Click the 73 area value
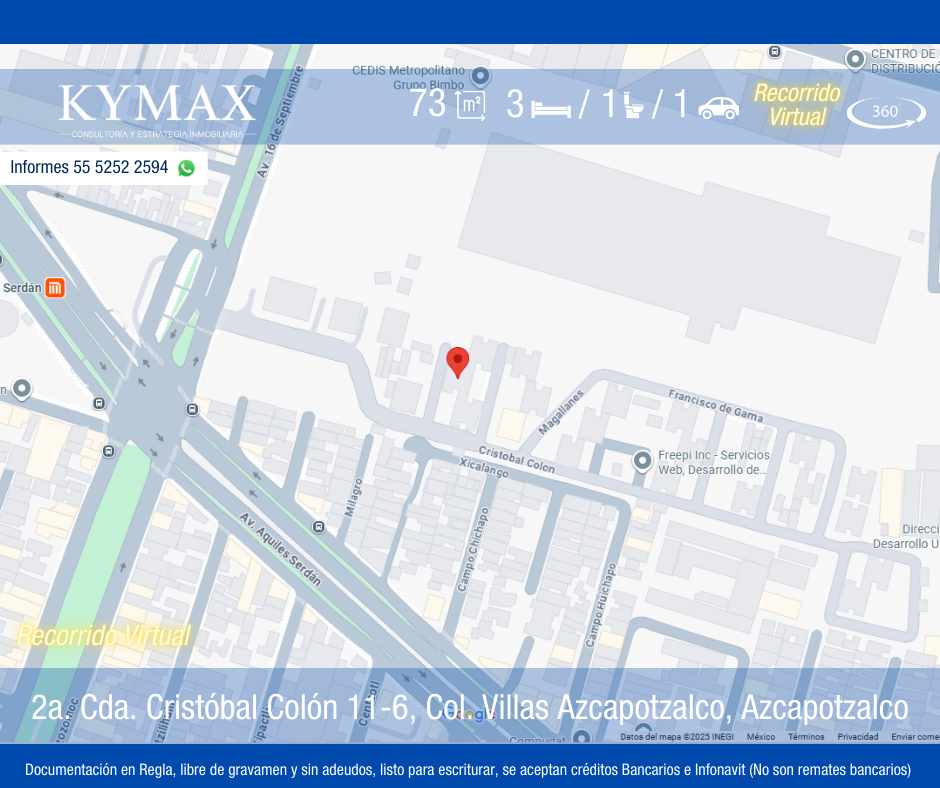 (427, 103)
